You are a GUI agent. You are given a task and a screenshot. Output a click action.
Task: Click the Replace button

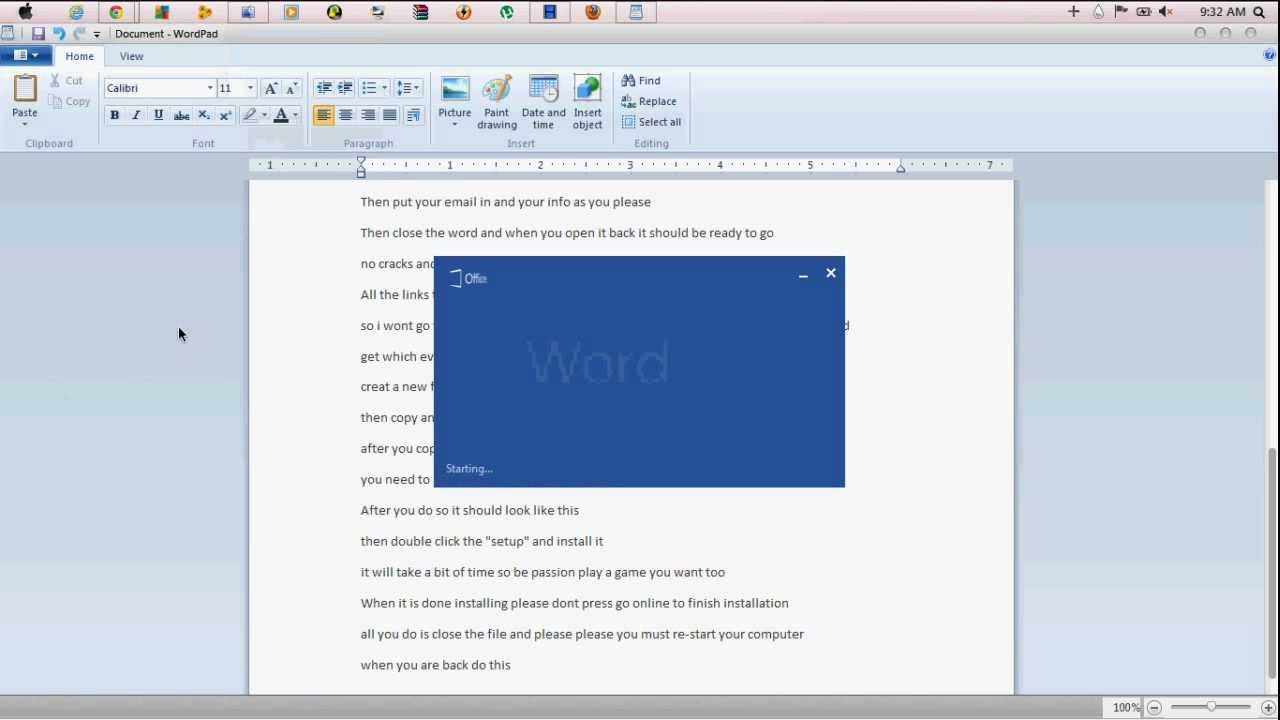click(x=649, y=102)
